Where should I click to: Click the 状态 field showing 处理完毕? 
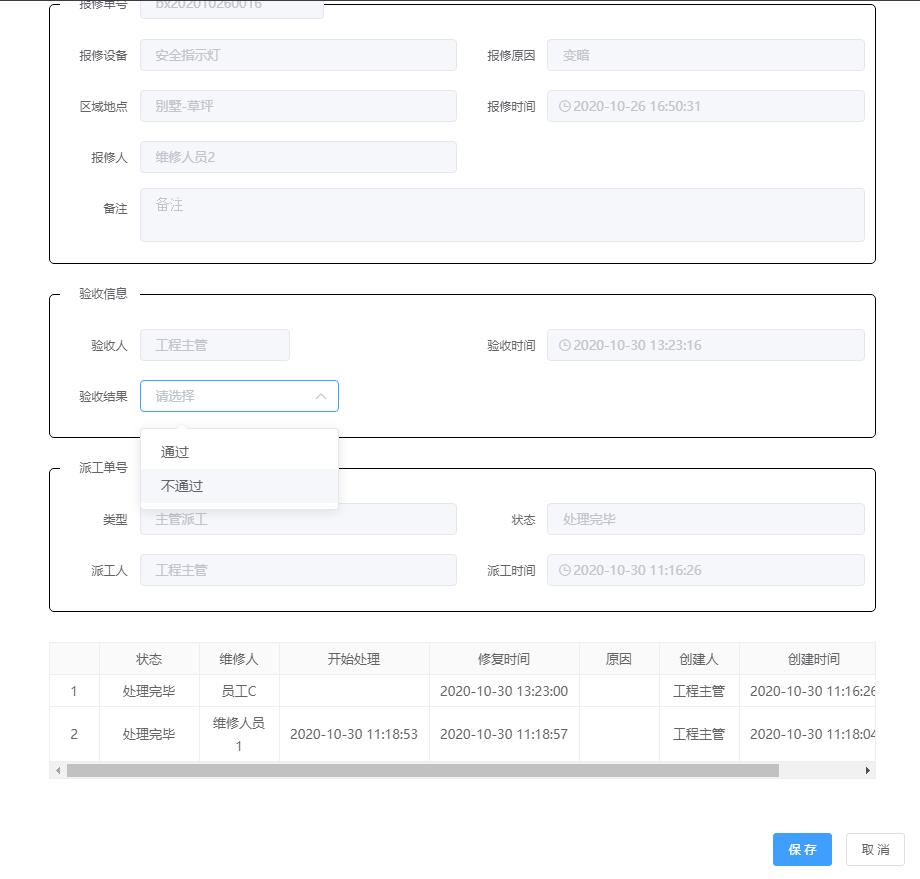pos(705,519)
